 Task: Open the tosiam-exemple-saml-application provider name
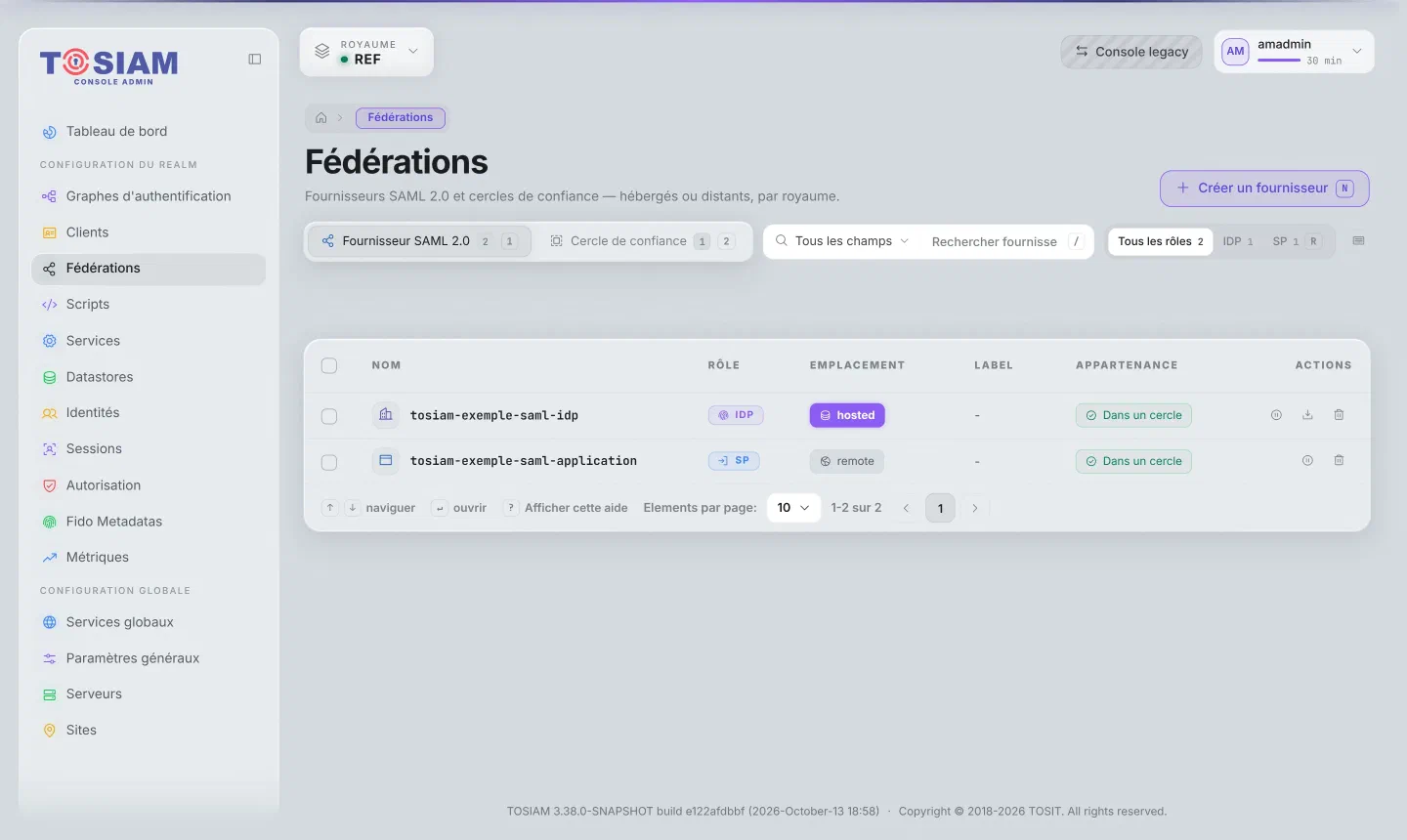524,461
